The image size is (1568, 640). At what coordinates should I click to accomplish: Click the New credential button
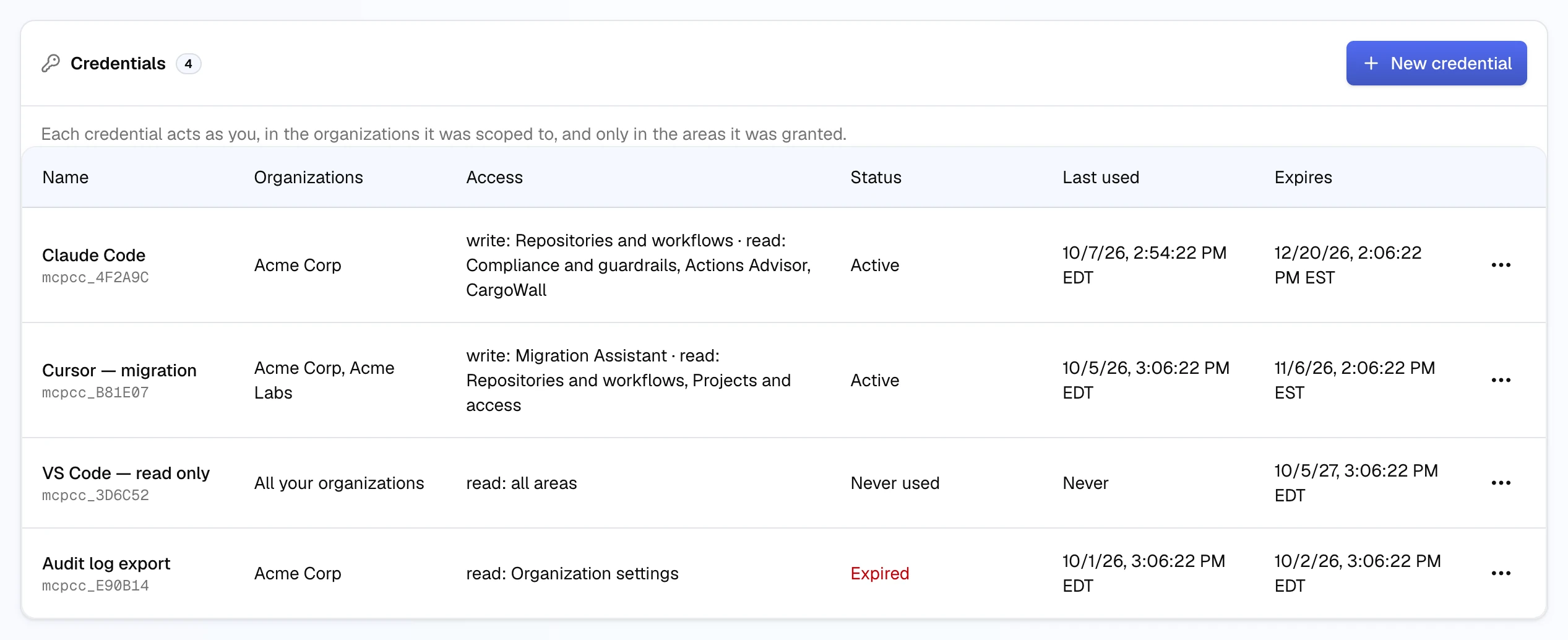pyautogui.click(x=1436, y=63)
